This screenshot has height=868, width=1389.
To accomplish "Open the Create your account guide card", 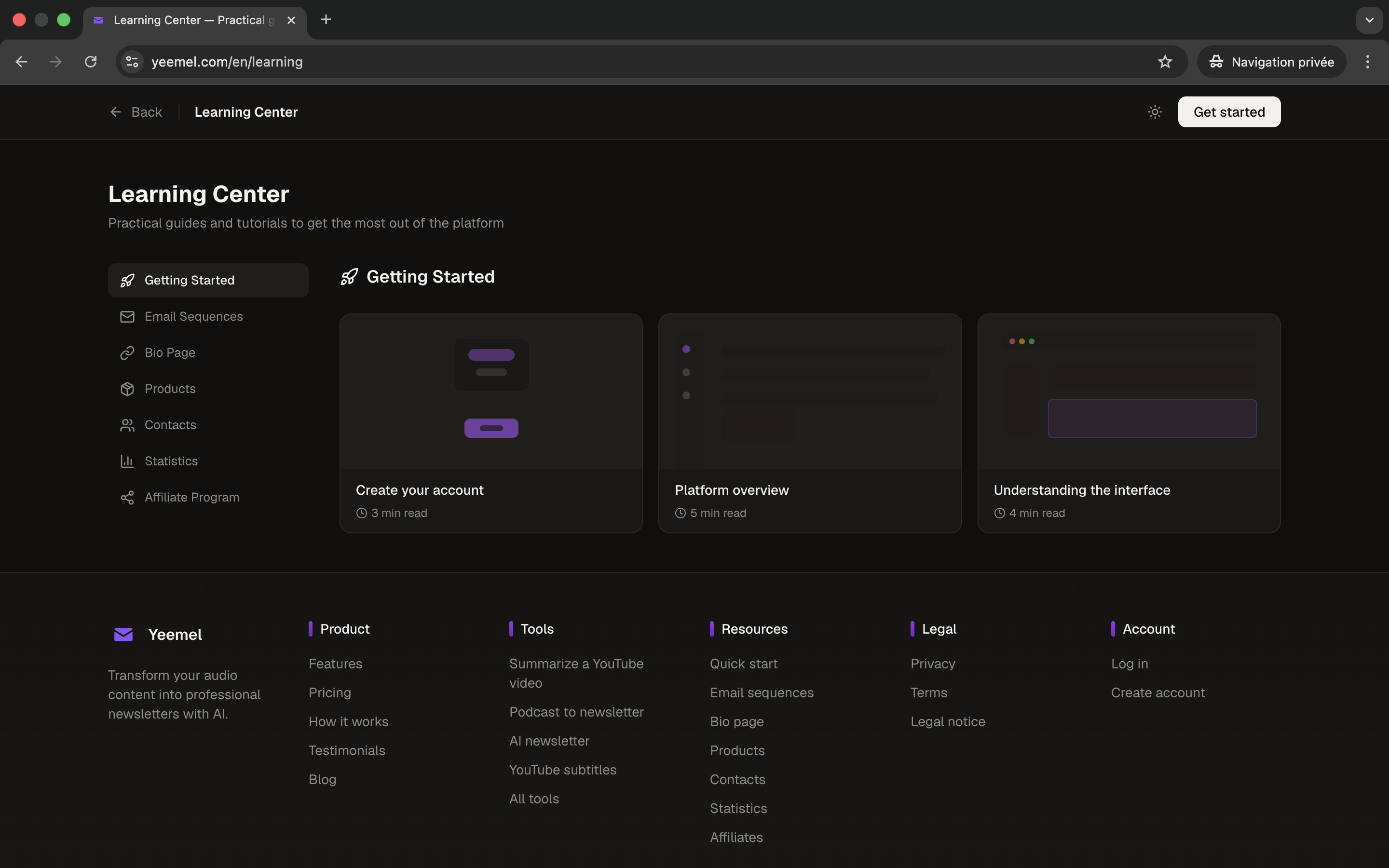I will coord(491,423).
